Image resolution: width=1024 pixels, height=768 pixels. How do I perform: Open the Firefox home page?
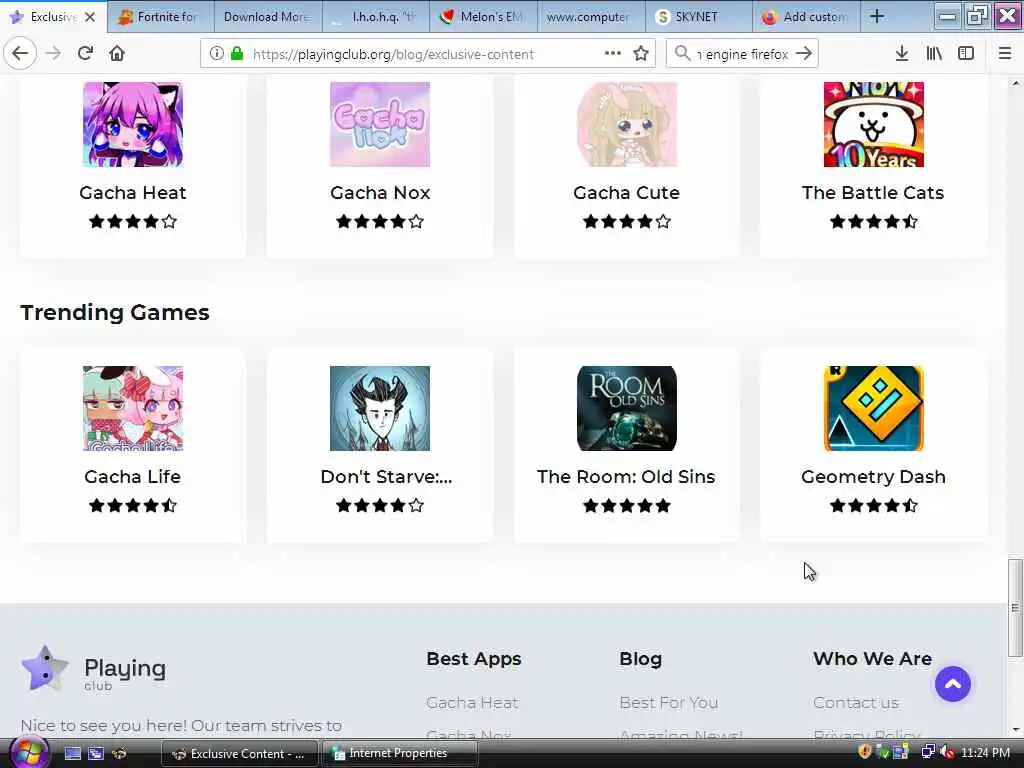coord(117,54)
